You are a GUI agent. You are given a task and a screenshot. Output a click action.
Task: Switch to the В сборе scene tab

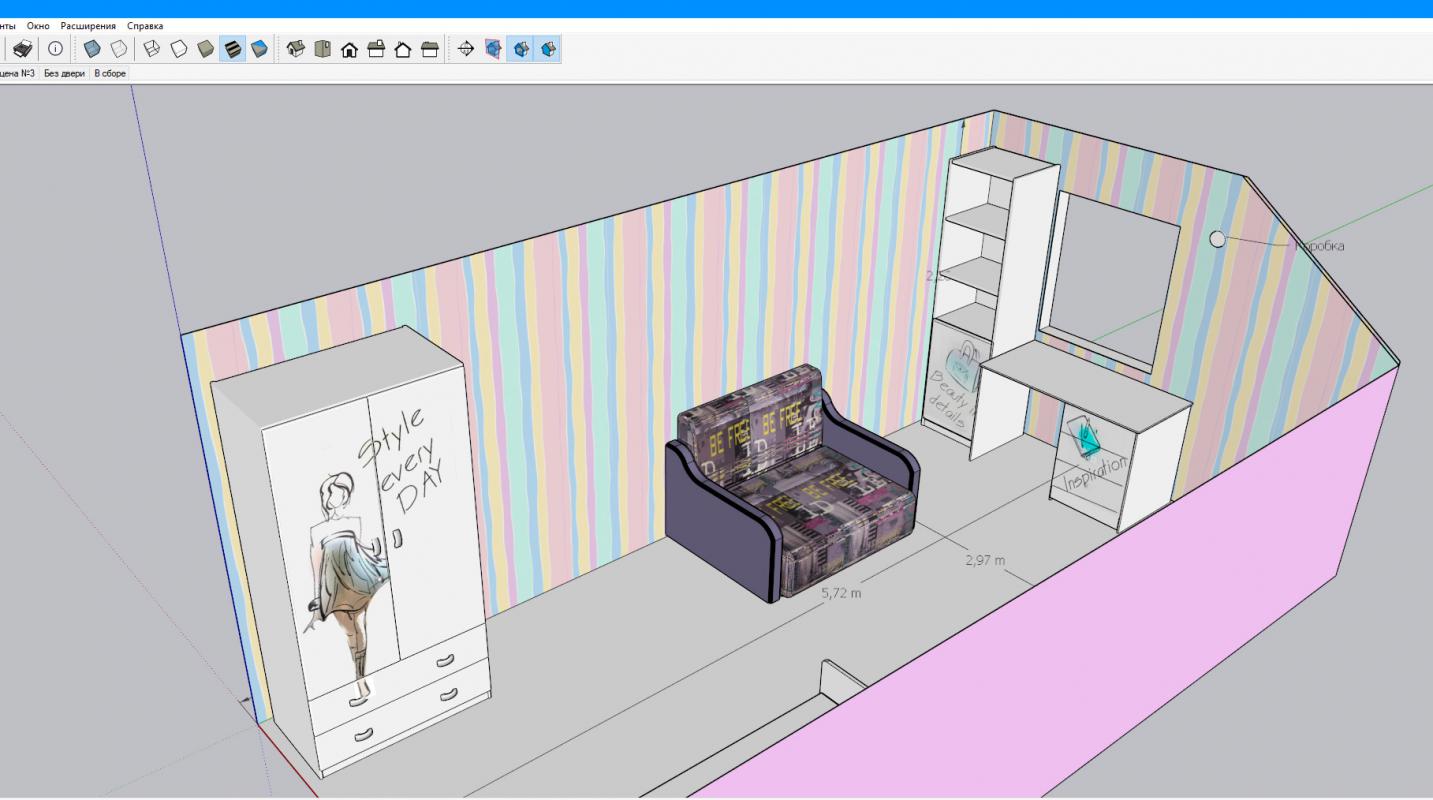click(x=110, y=74)
